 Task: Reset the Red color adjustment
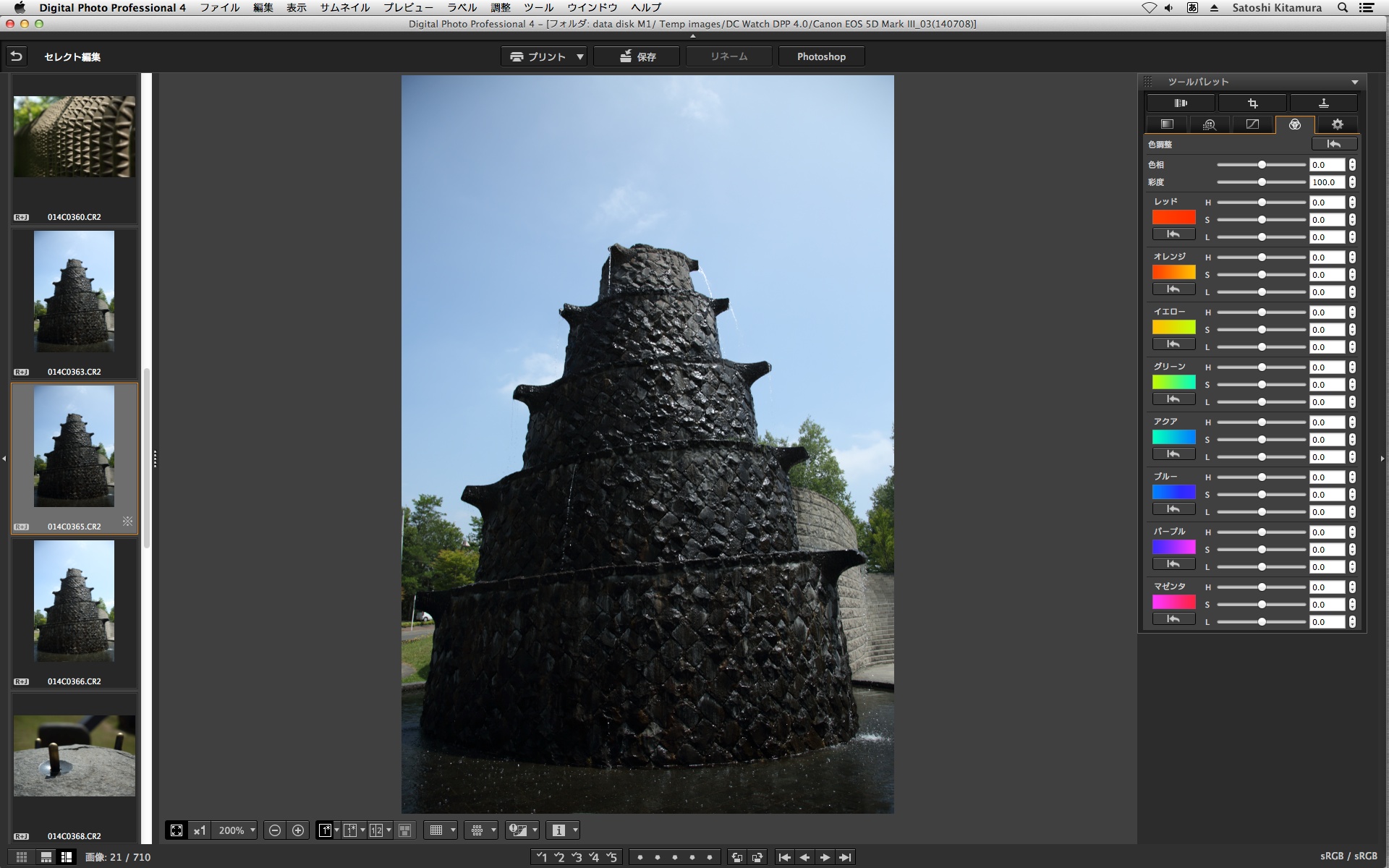point(1173,234)
